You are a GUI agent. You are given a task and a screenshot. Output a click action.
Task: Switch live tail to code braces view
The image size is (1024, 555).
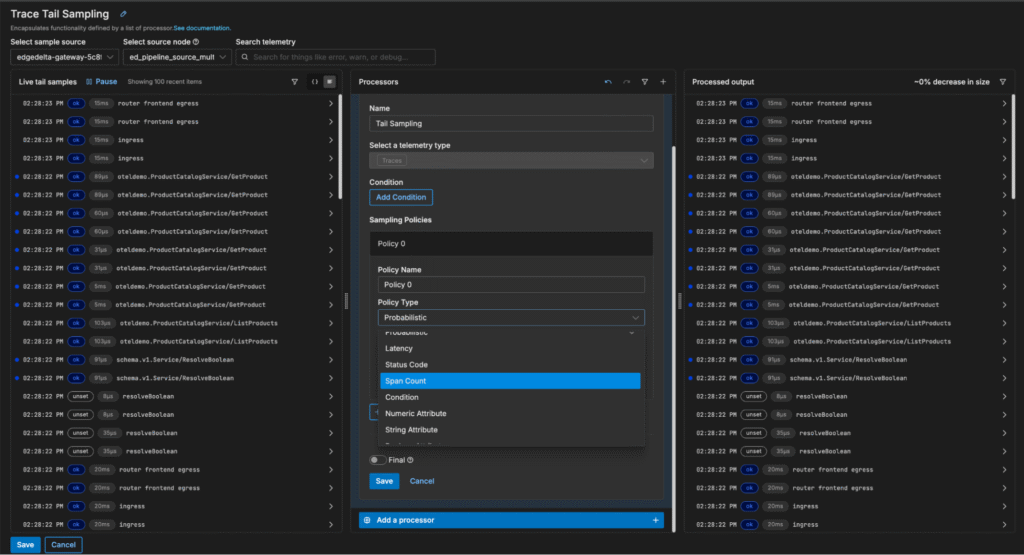point(314,82)
